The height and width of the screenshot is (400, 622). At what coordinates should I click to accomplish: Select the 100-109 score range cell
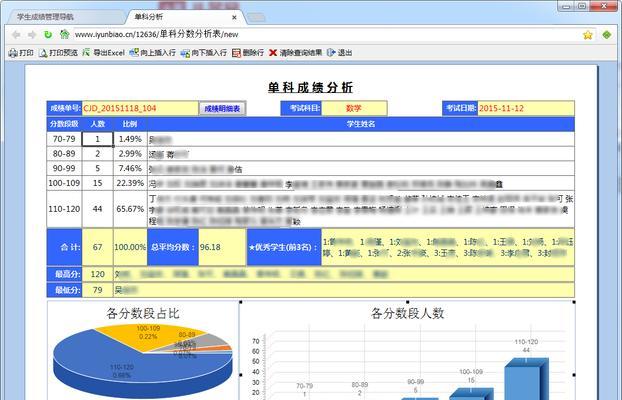[x=64, y=183]
